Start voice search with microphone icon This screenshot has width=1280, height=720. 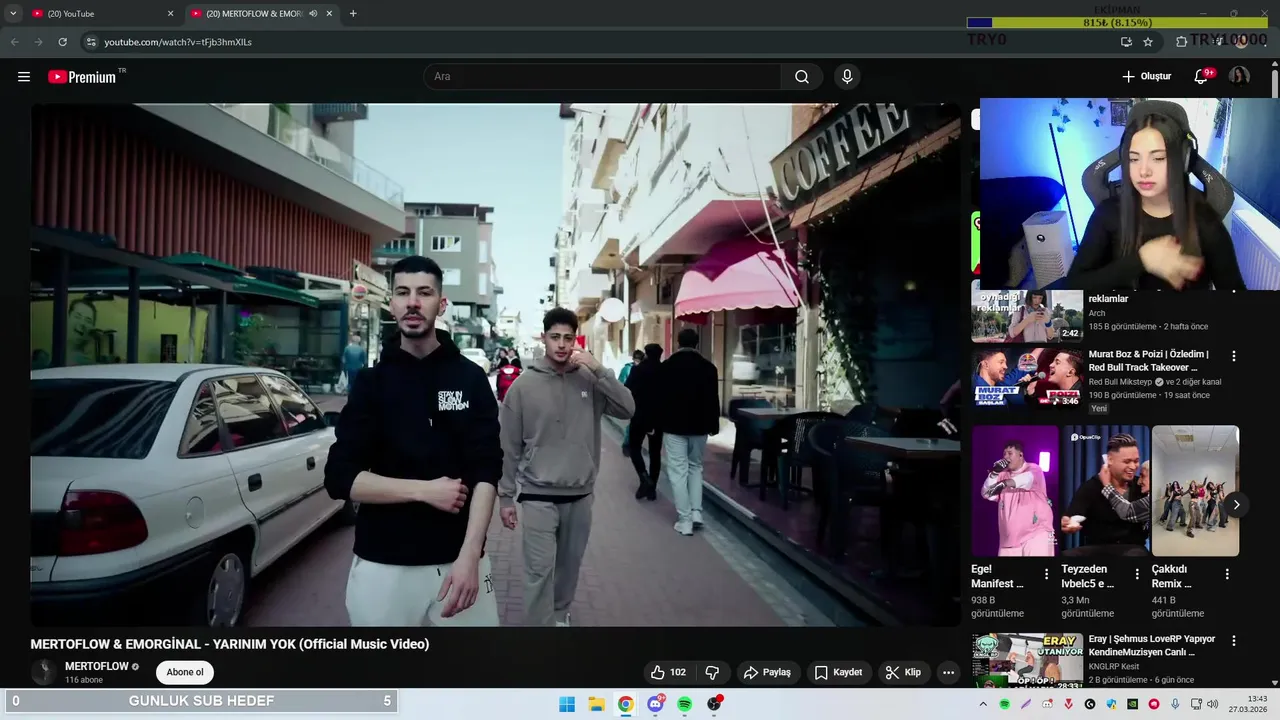pyautogui.click(x=847, y=77)
